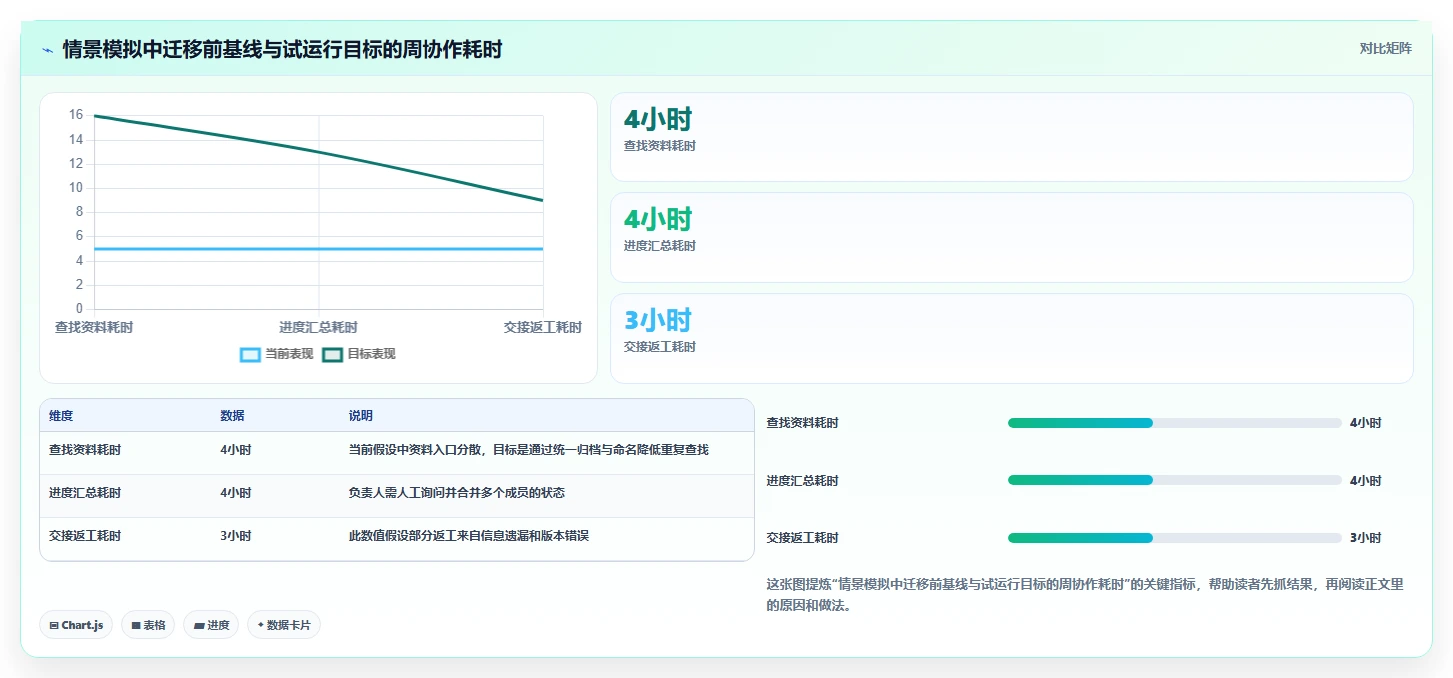Click the 4小时 value in 查找资料耗时 card
Viewport: 1453px width, 678px height.
coord(657,120)
